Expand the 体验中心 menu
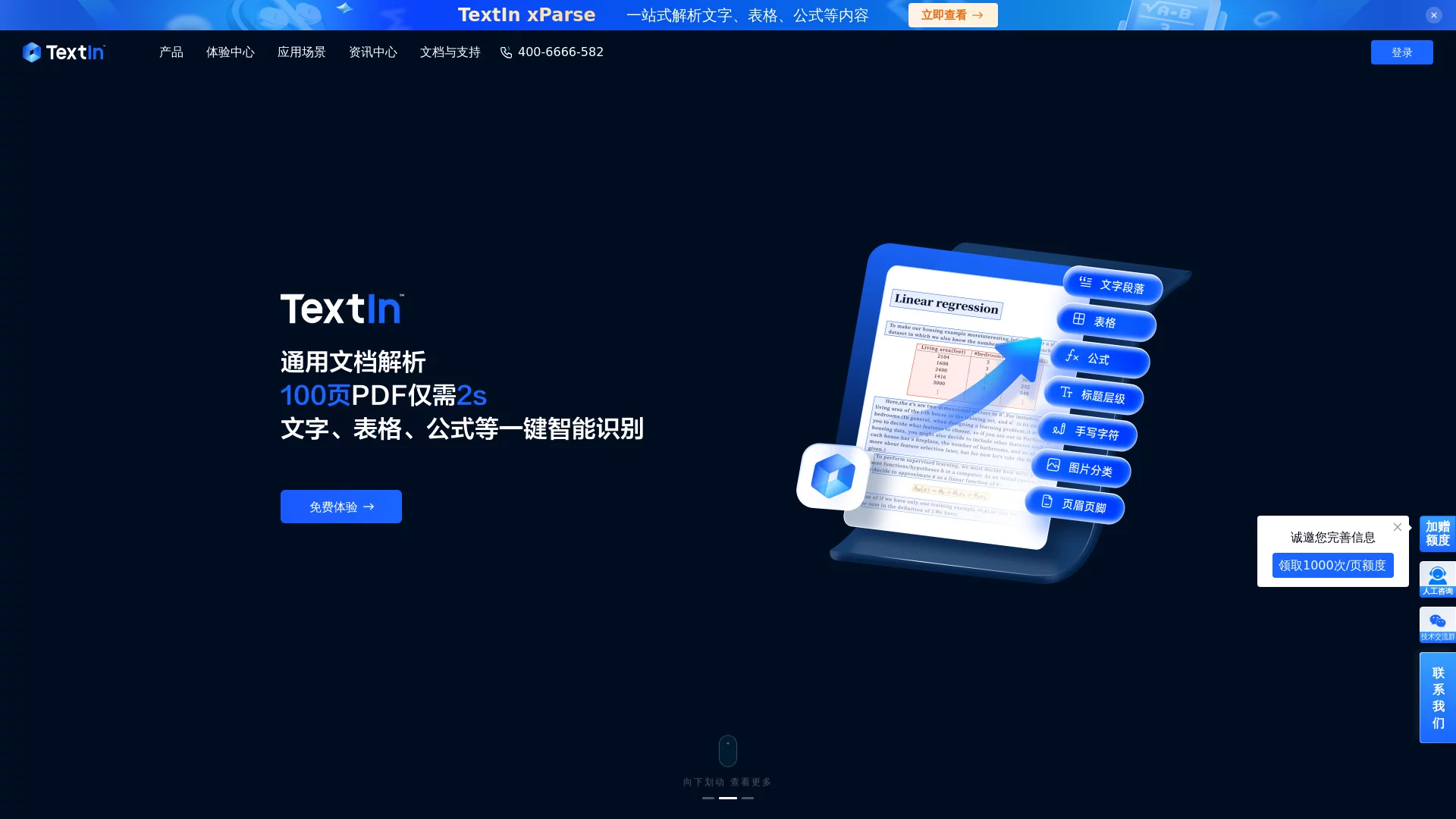 tap(230, 52)
